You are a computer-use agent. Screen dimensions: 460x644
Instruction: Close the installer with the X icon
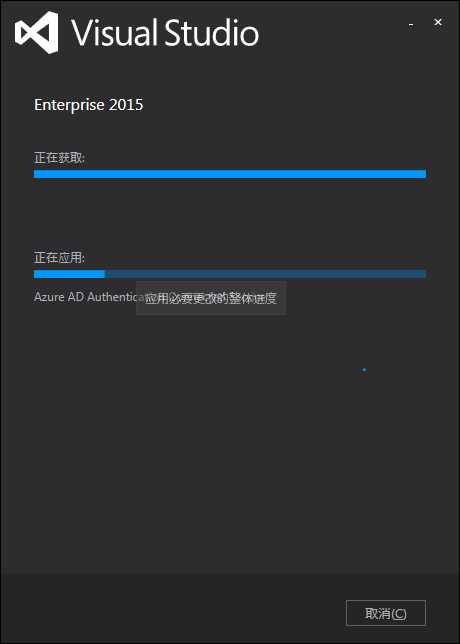coord(438,22)
